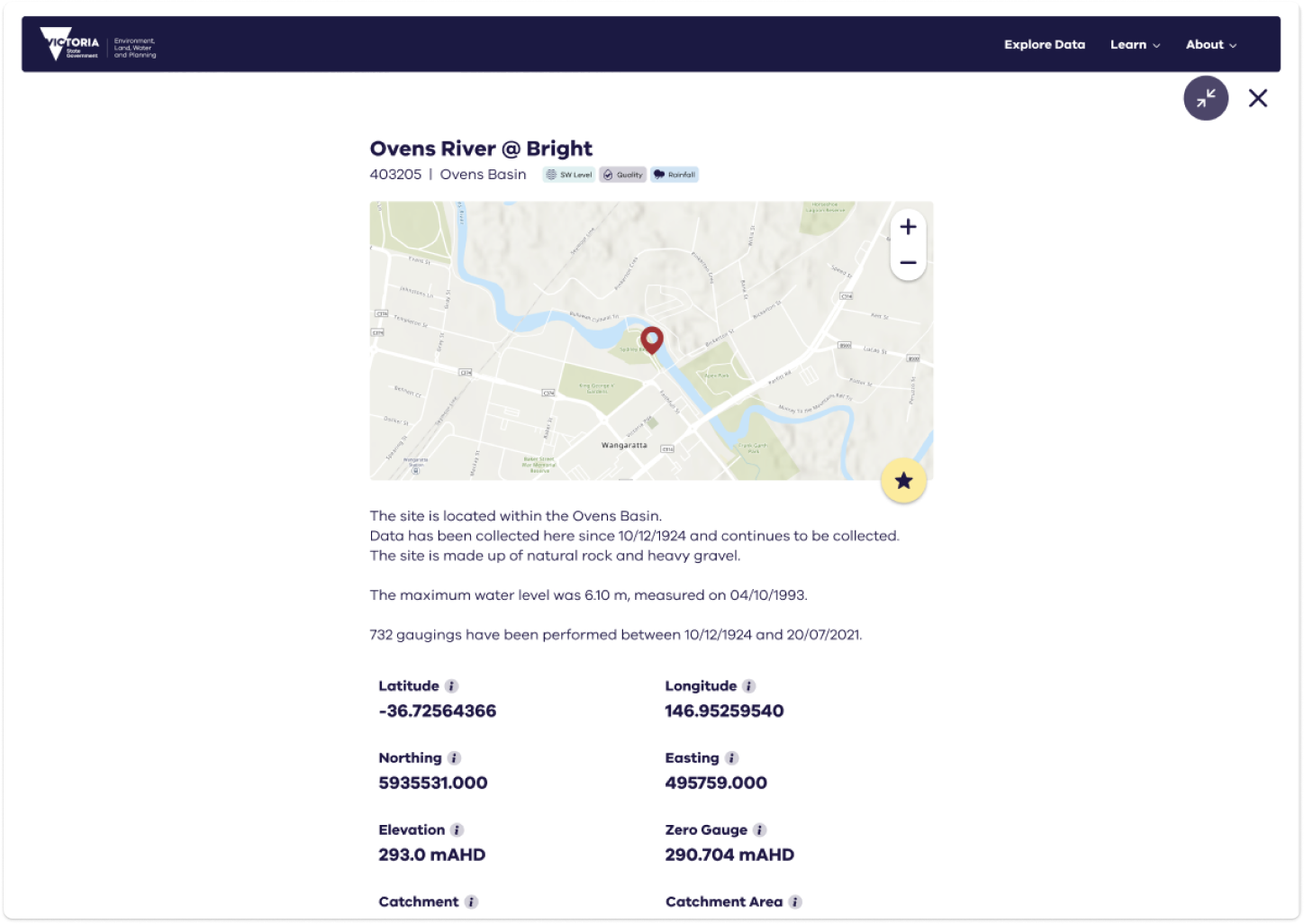Click the Victoria State Government logo
1304x924 pixels.
(97, 44)
